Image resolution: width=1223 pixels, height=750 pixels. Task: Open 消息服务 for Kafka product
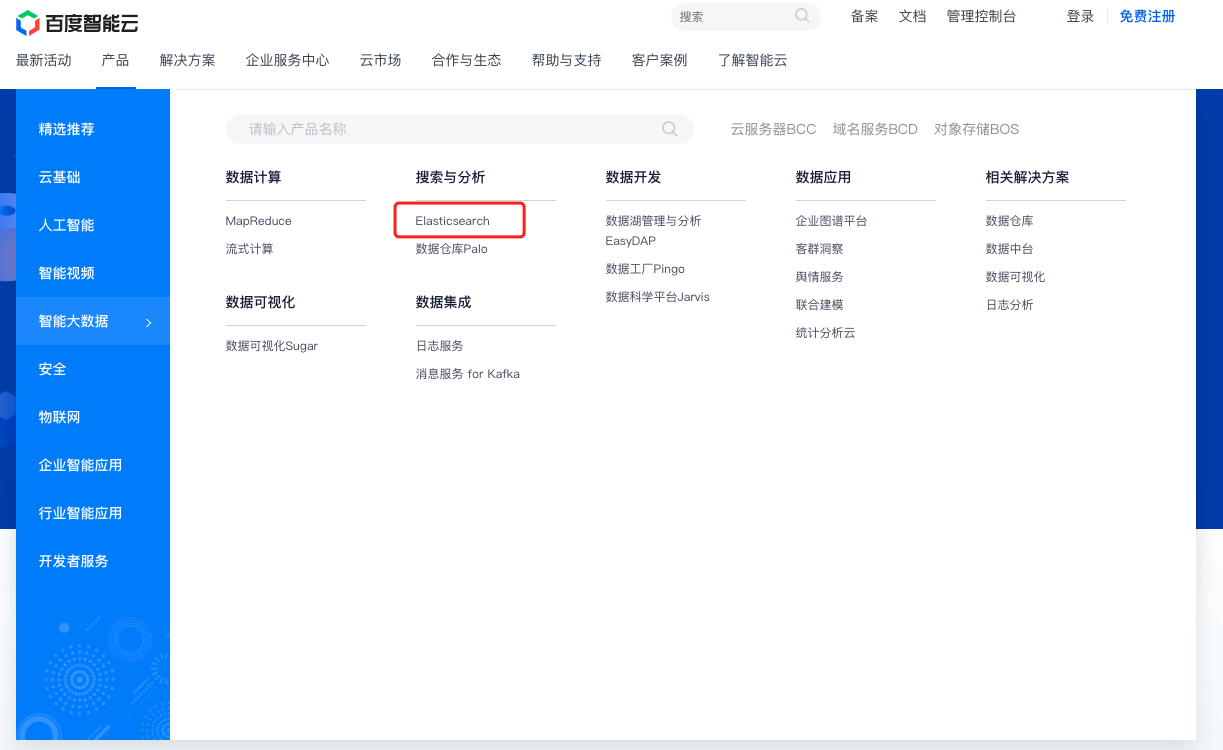tap(467, 374)
